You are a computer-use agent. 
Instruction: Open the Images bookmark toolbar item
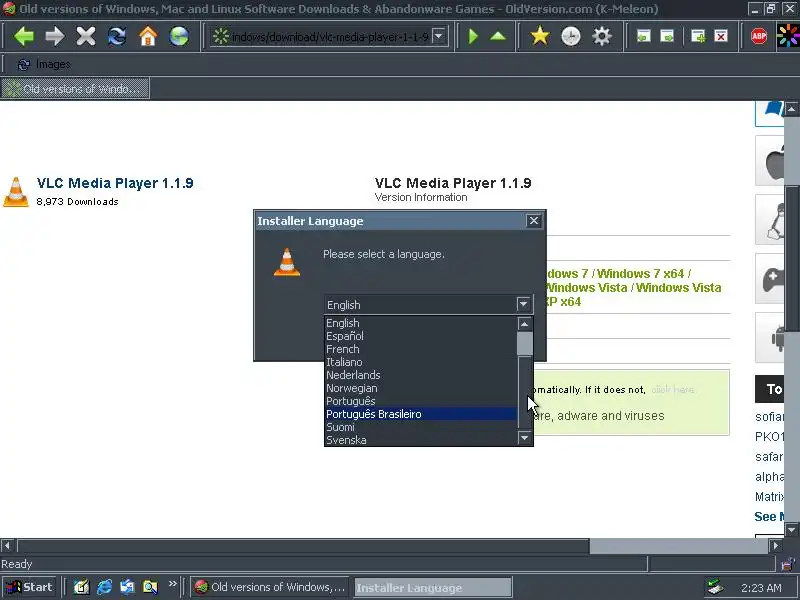click(x=44, y=64)
